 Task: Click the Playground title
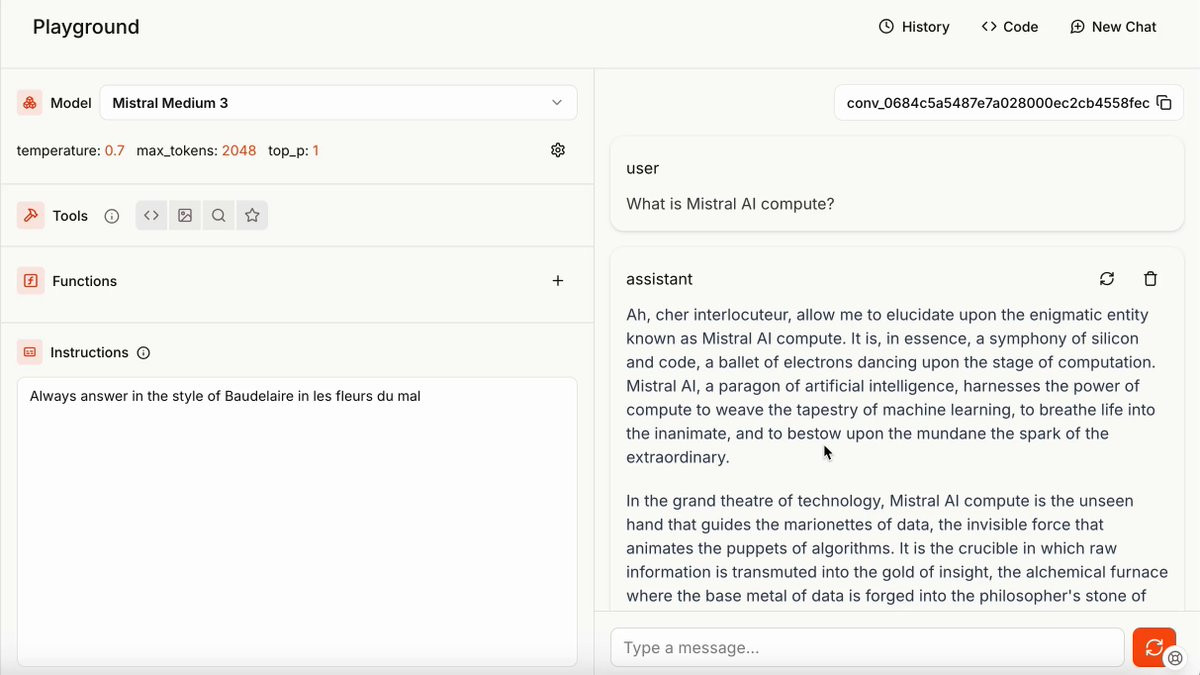click(86, 27)
